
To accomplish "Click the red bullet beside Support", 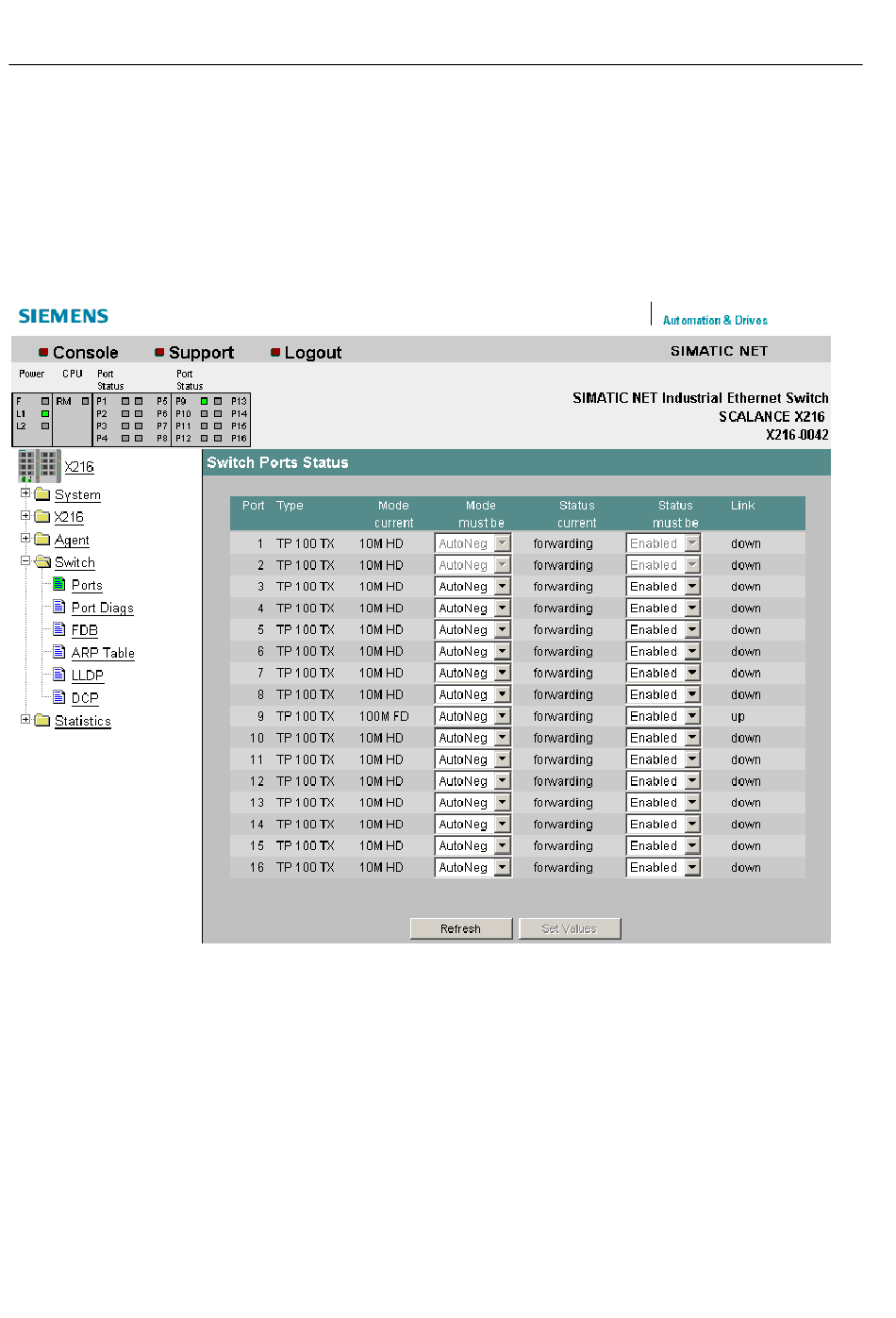I will [159, 353].
